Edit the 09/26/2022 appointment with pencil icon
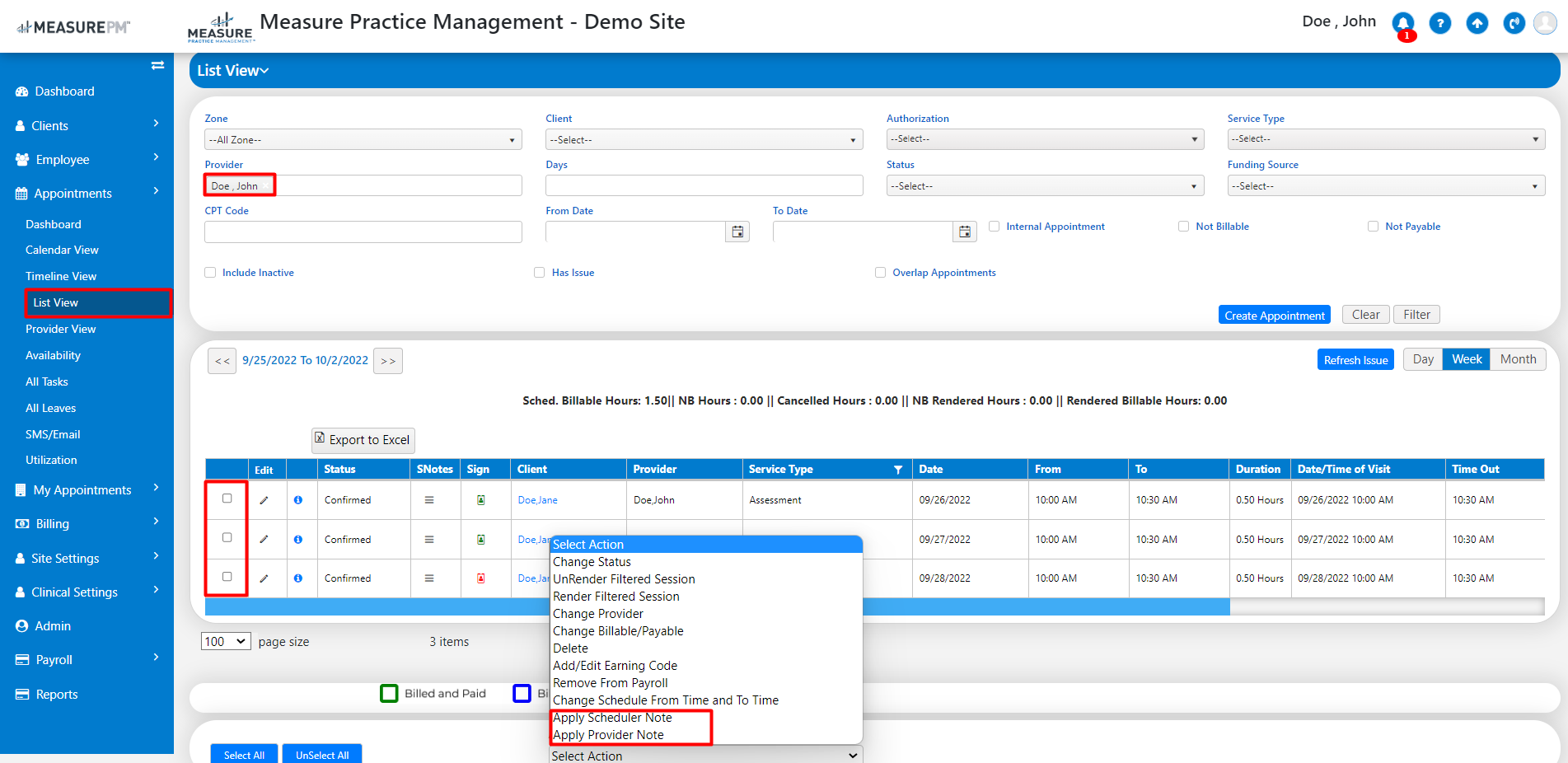Screen dimensions: 1568x763 click(264, 500)
